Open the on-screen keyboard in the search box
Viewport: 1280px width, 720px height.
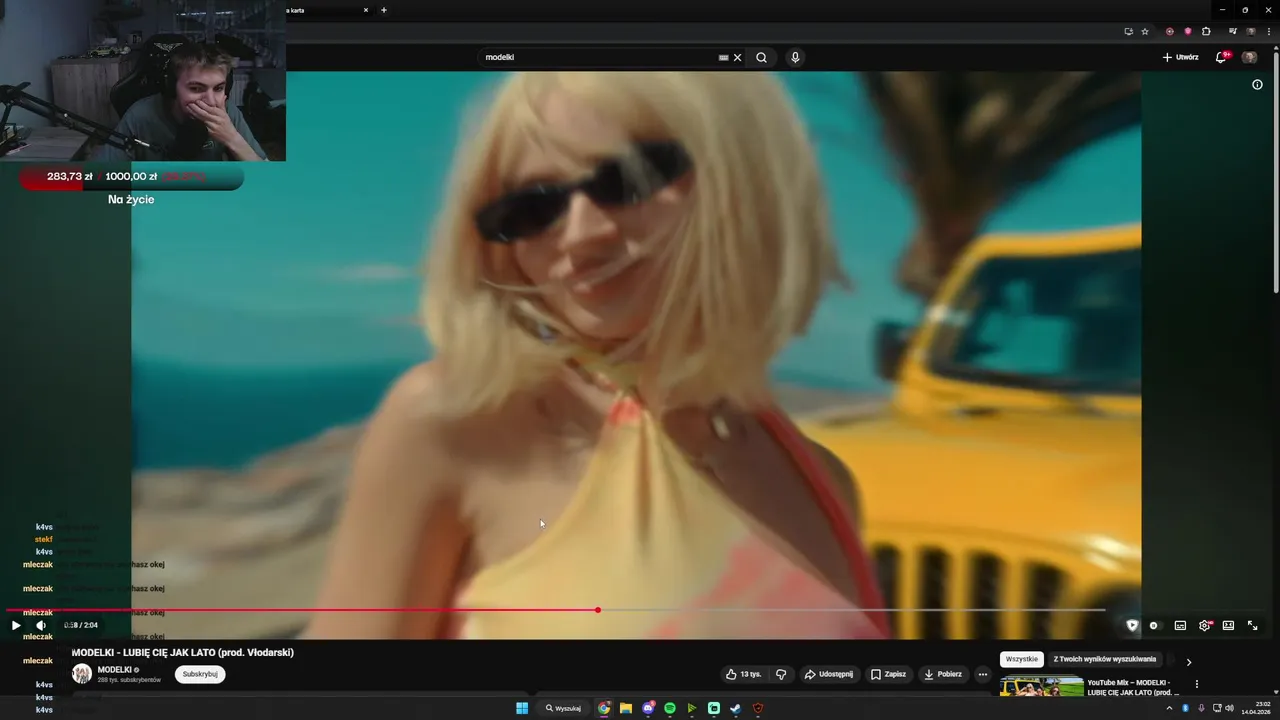pos(723,57)
